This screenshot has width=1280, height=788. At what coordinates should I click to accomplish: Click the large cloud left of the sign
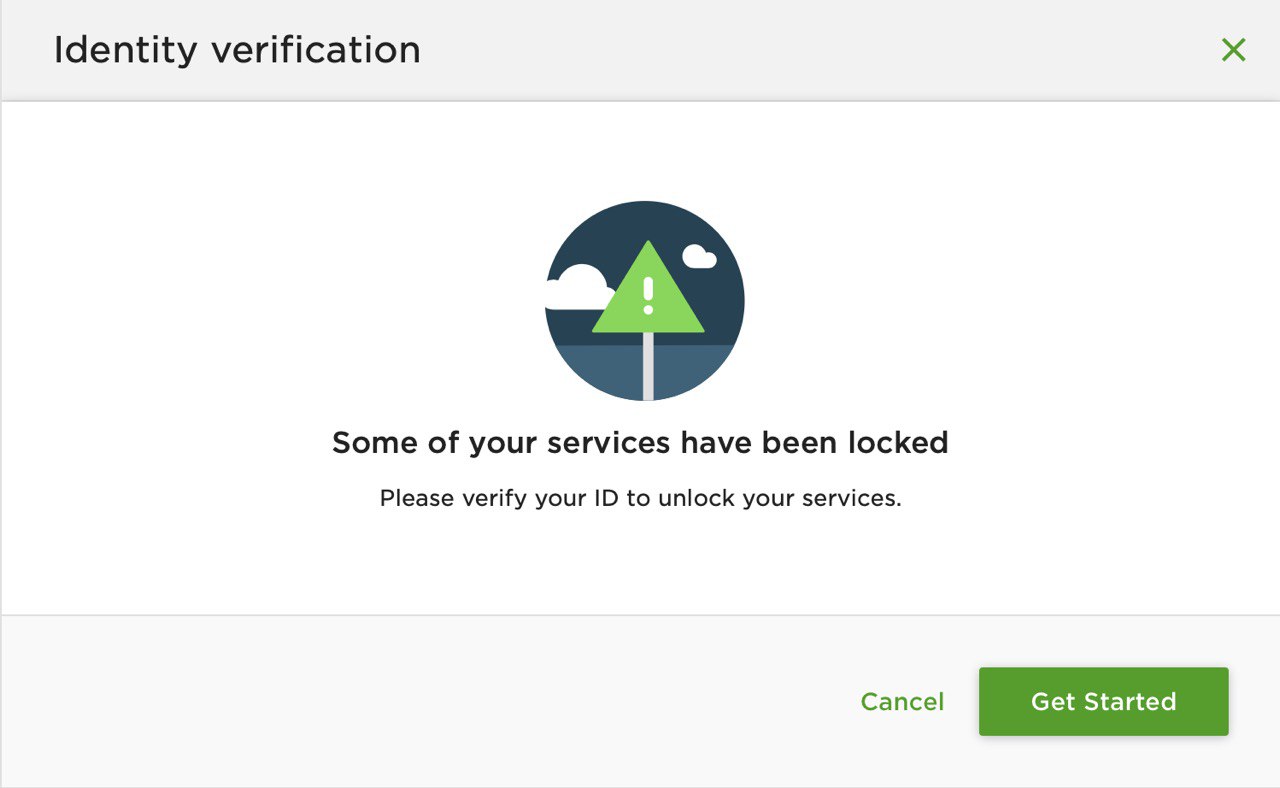coord(578,288)
